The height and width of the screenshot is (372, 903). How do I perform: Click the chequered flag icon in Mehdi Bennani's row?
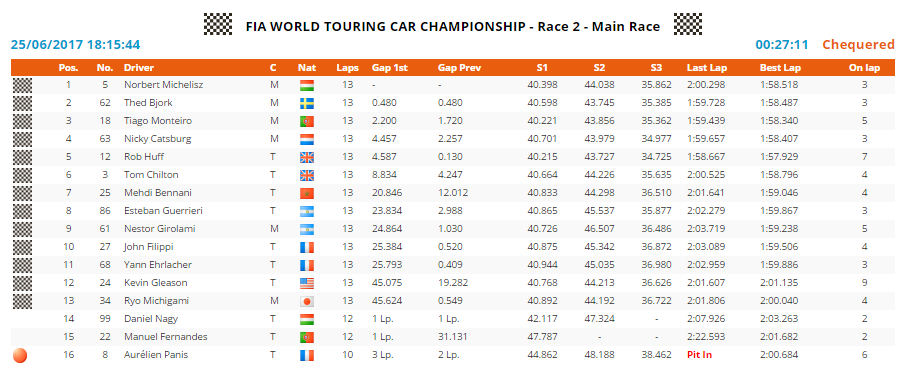tap(22, 193)
